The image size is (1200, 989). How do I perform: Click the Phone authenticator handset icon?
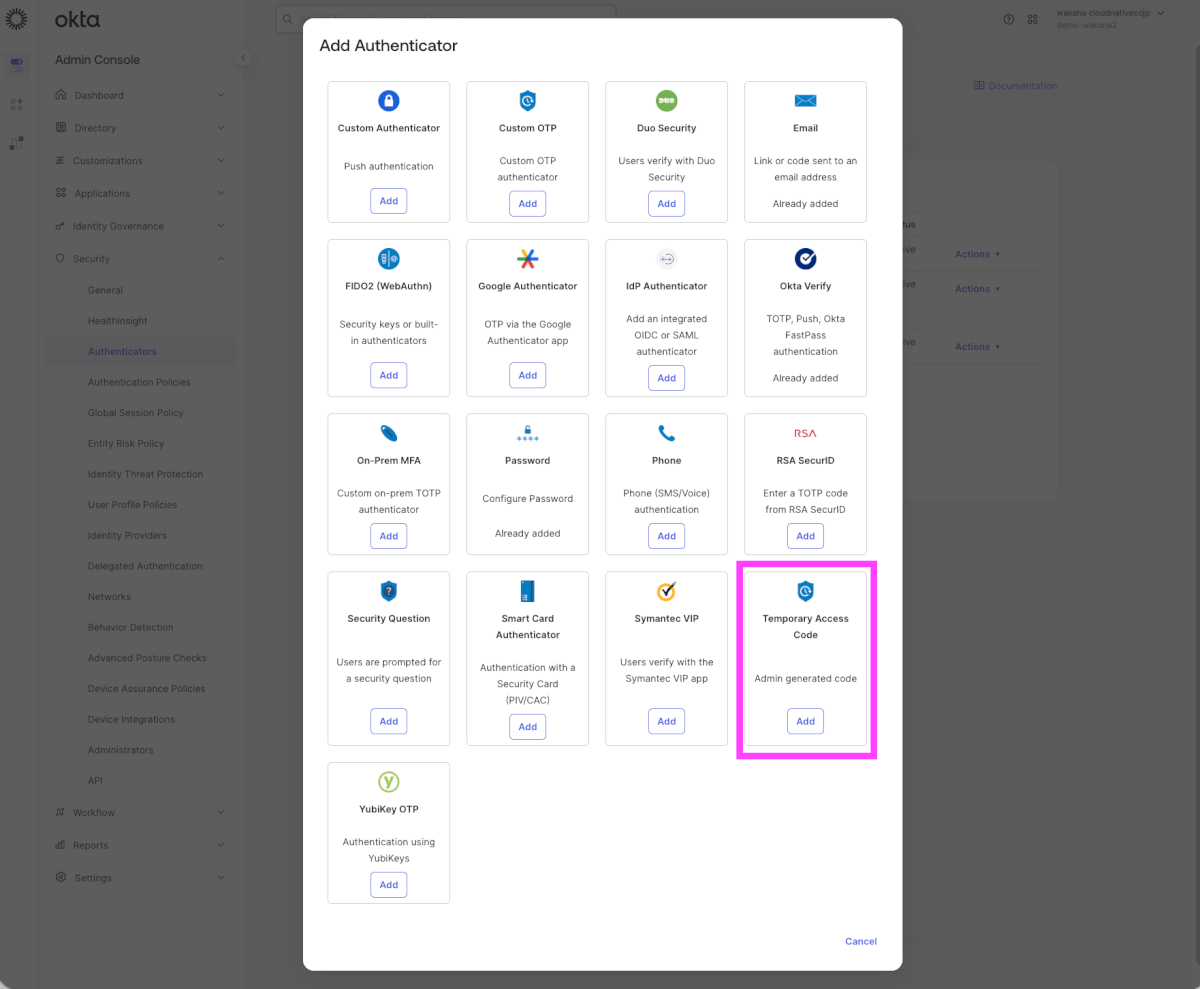[x=666, y=433]
